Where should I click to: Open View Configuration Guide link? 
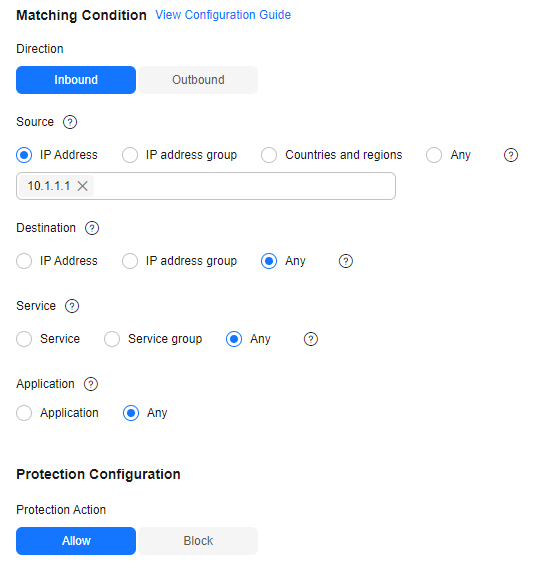[223, 15]
